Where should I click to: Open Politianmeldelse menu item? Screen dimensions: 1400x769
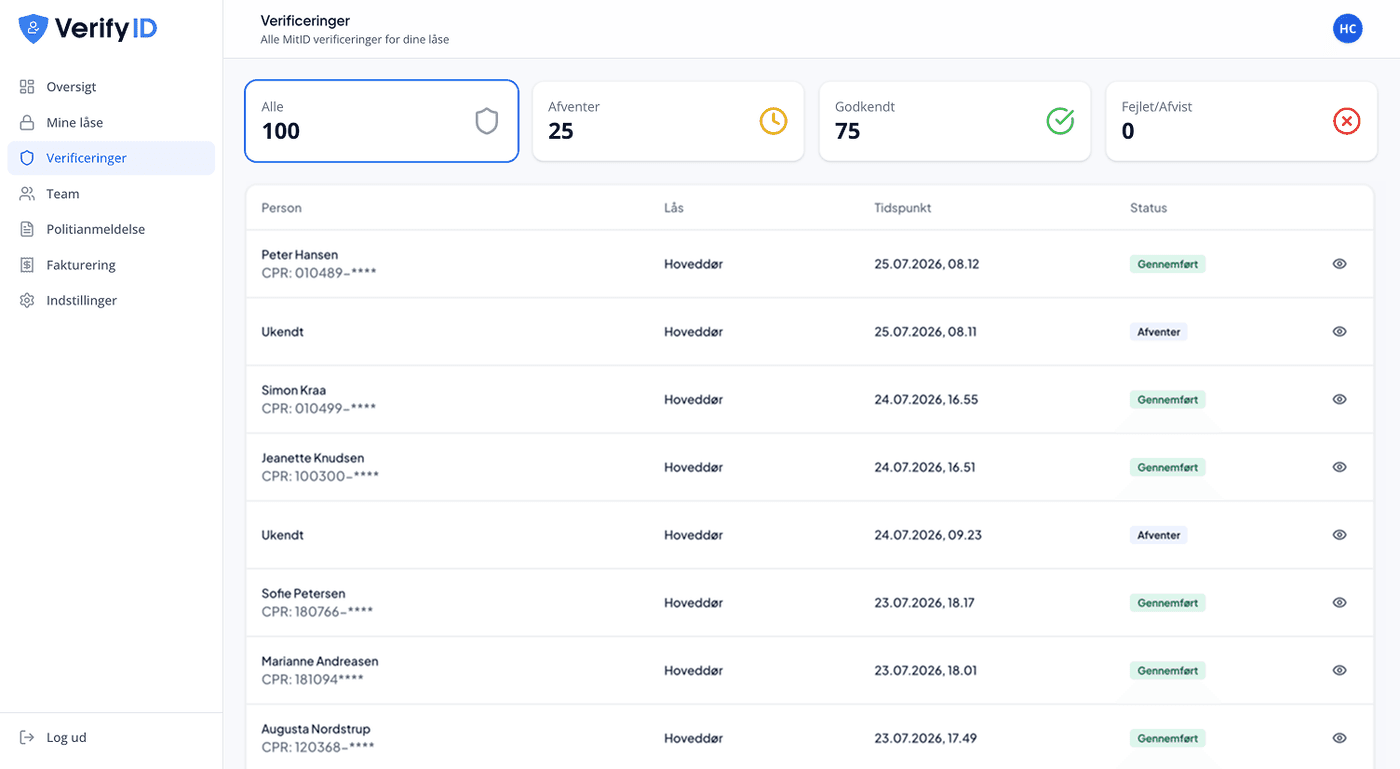111,229
